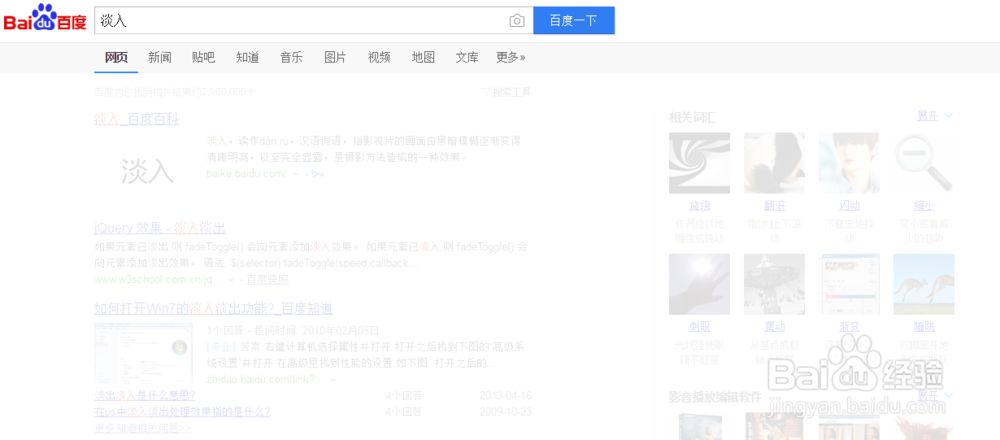Click the www.w3school.com.cn green URL

tap(158, 279)
